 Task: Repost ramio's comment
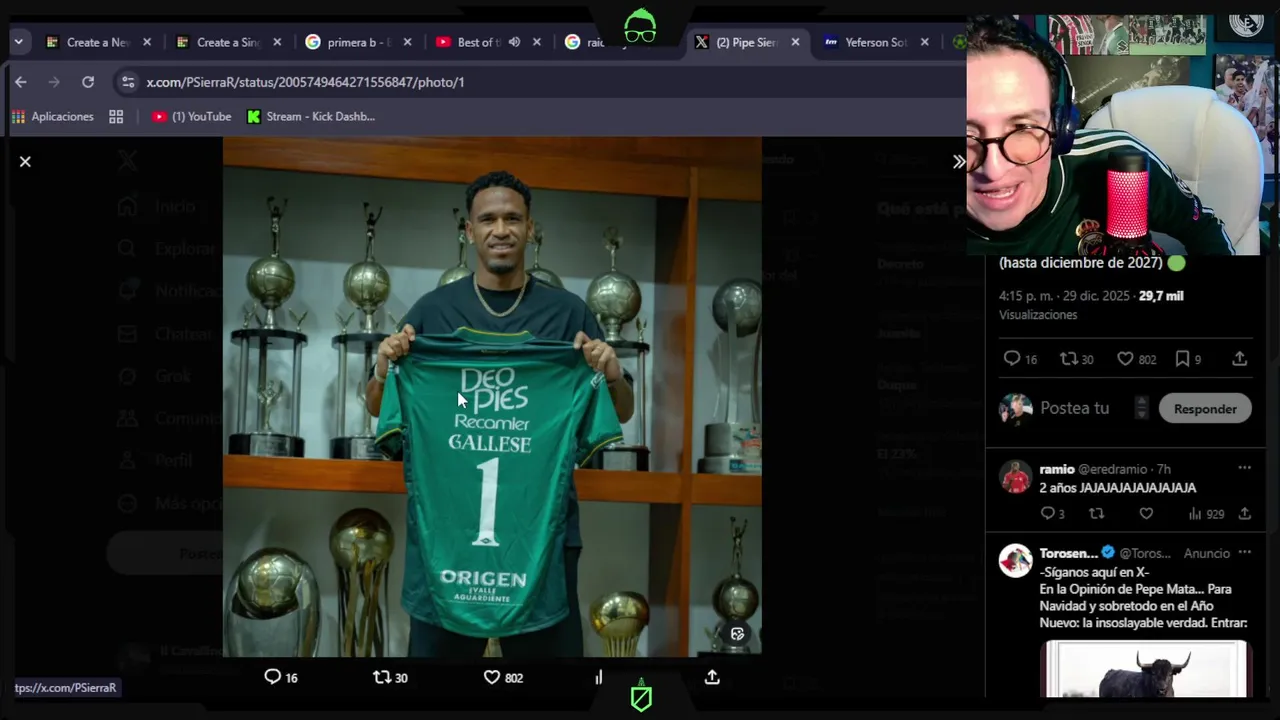click(x=1097, y=514)
